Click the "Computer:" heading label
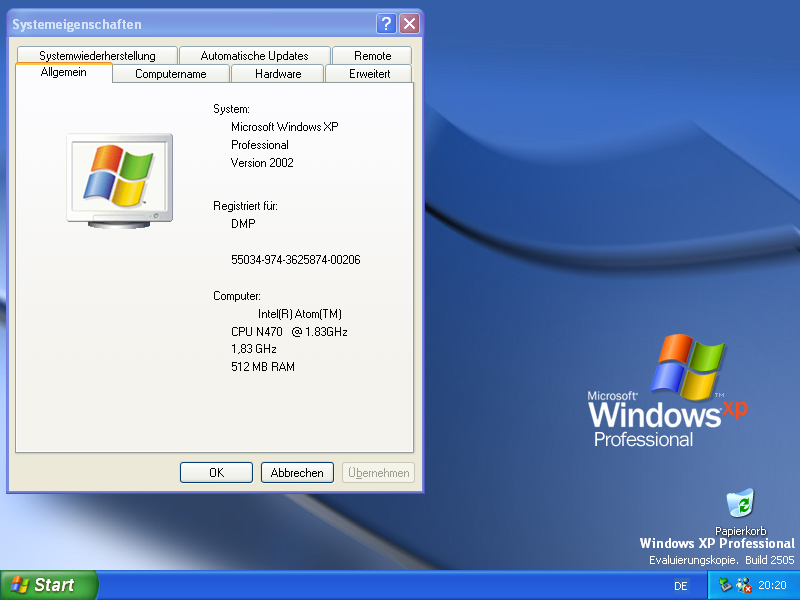The width and height of the screenshot is (800, 600). click(237, 296)
